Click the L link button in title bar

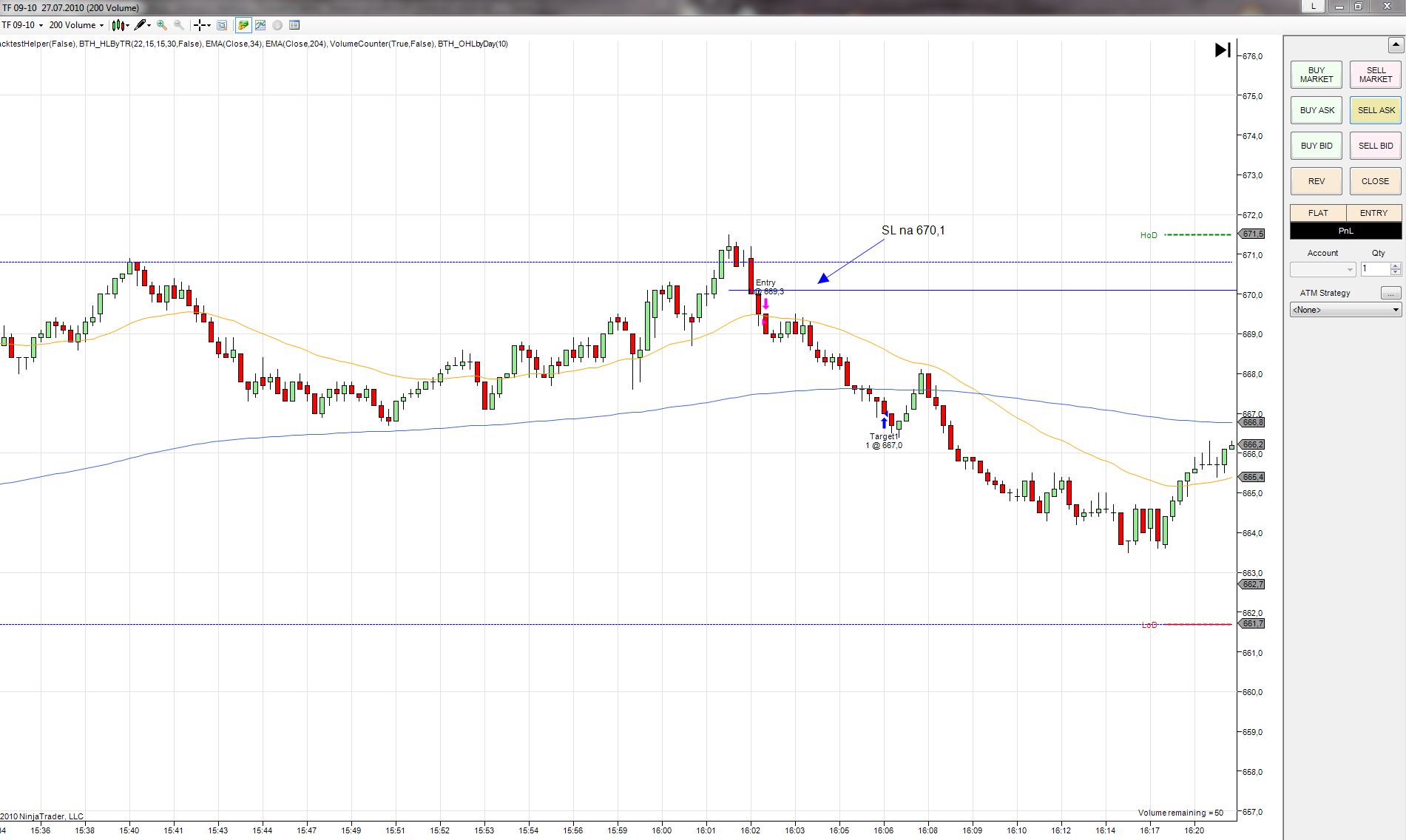(x=1314, y=6)
